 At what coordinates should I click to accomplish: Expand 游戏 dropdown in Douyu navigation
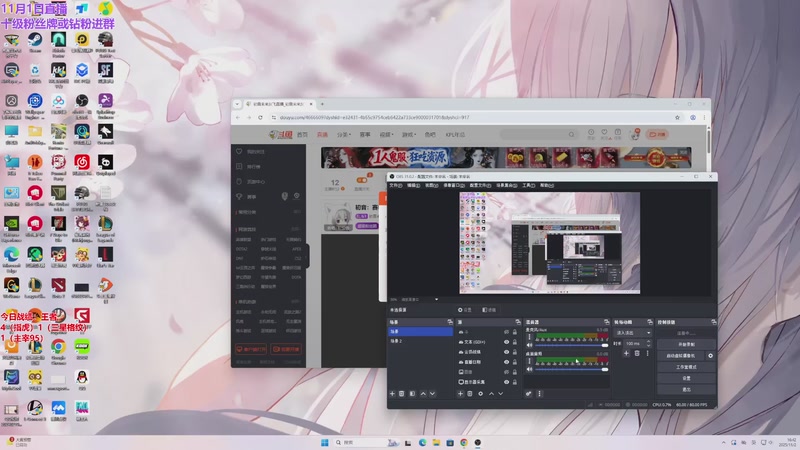[408, 135]
